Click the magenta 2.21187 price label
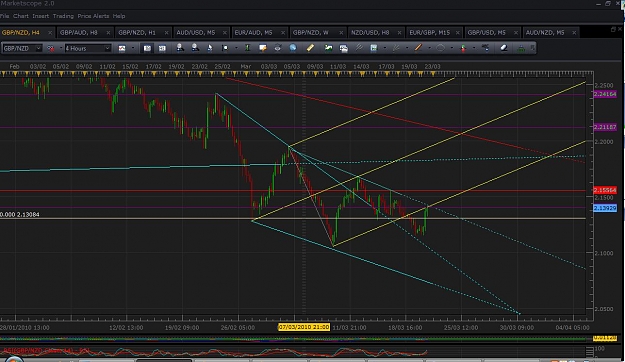 click(x=605, y=127)
